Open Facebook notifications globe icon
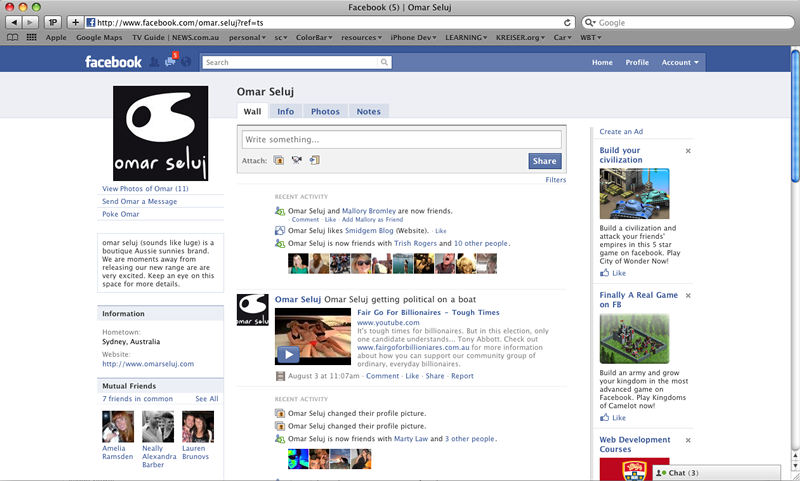The width and height of the screenshot is (800, 481). 186,62
